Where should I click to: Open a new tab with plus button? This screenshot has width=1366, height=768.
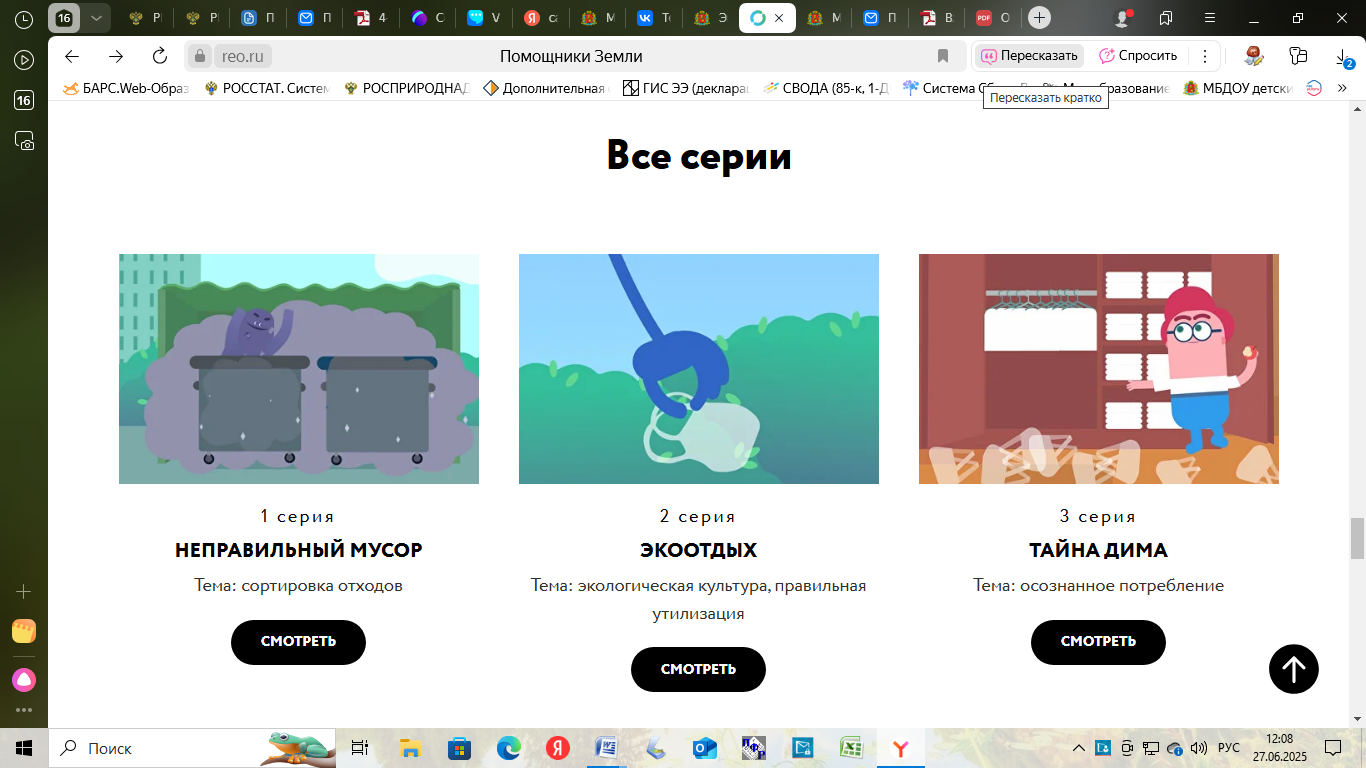(1040, 18)
